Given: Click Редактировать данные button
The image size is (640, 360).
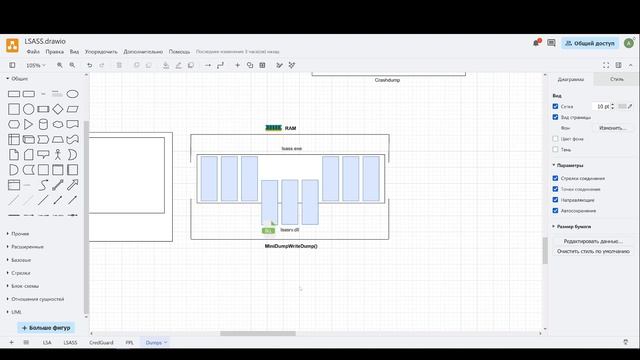Looking at the screenshot, I should click(593, 241).
